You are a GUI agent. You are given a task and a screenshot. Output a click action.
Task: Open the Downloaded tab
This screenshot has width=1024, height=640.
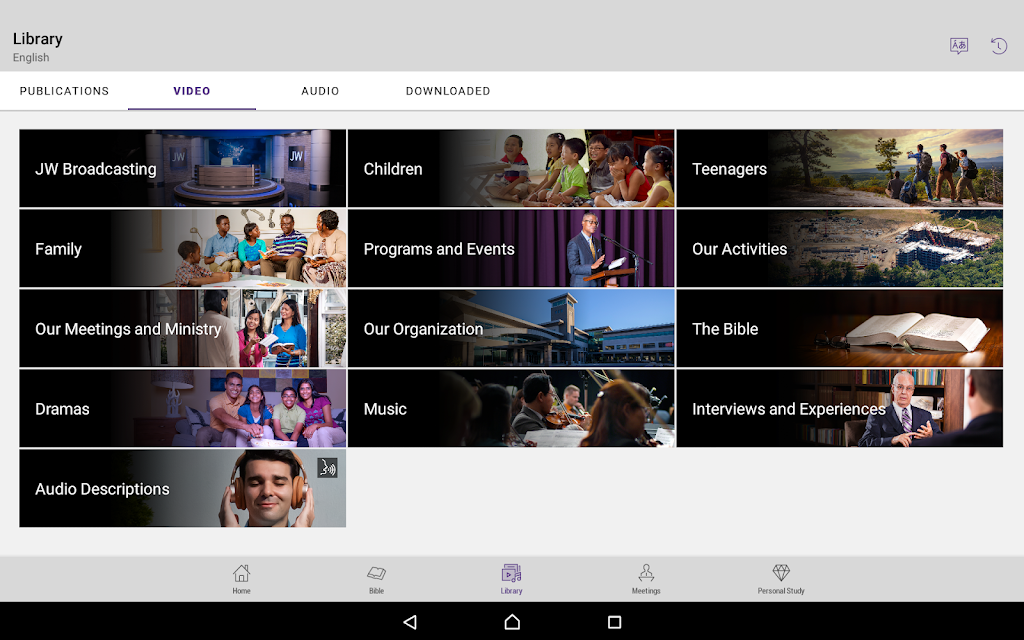(448, 91)
